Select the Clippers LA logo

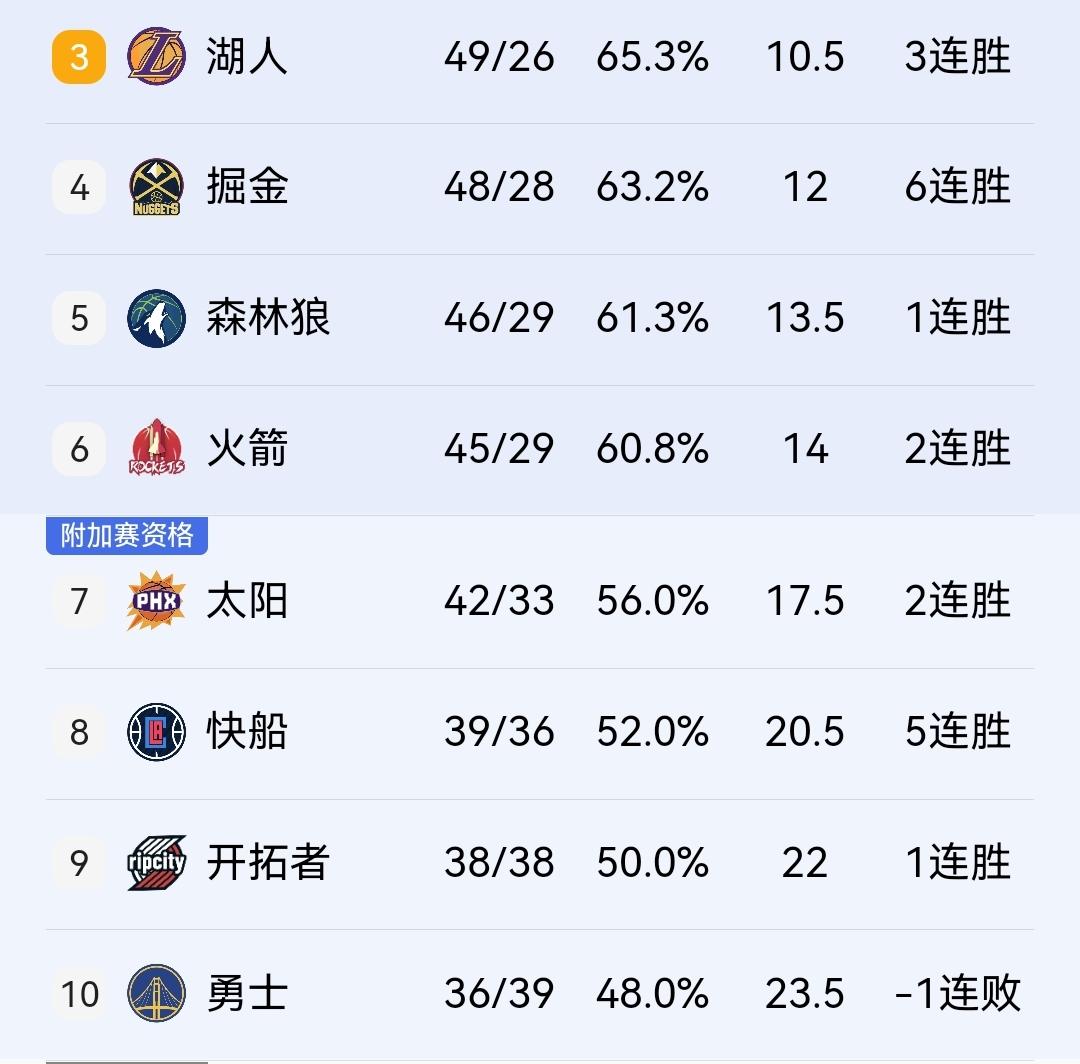tap(155, 732)
